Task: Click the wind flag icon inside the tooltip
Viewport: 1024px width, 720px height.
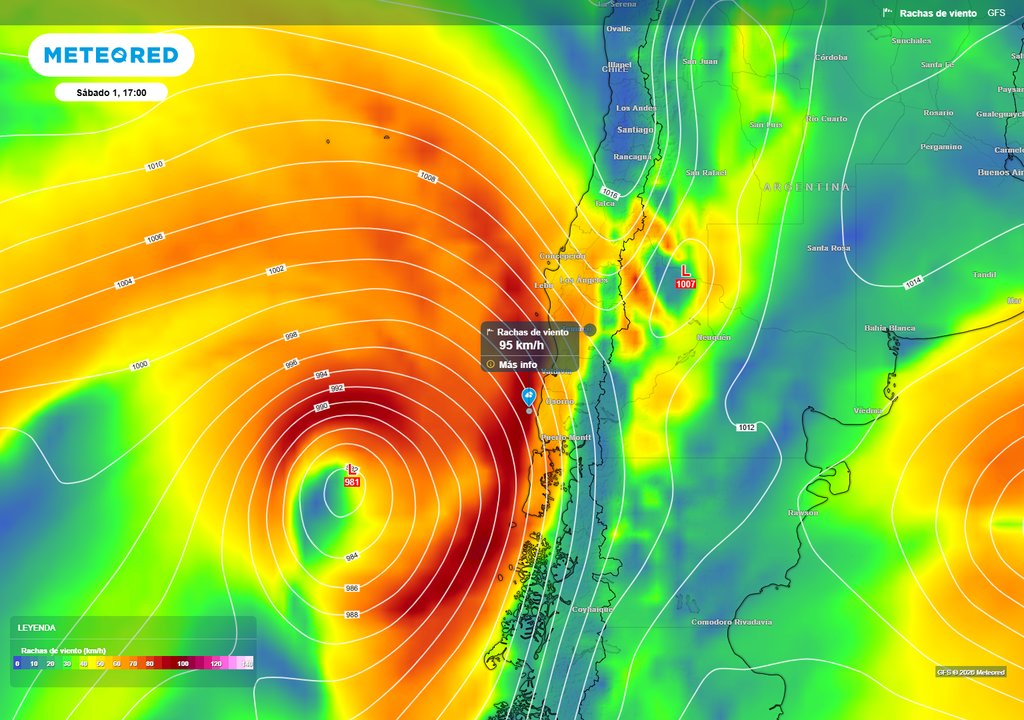Action: click(x=490, y=332)
